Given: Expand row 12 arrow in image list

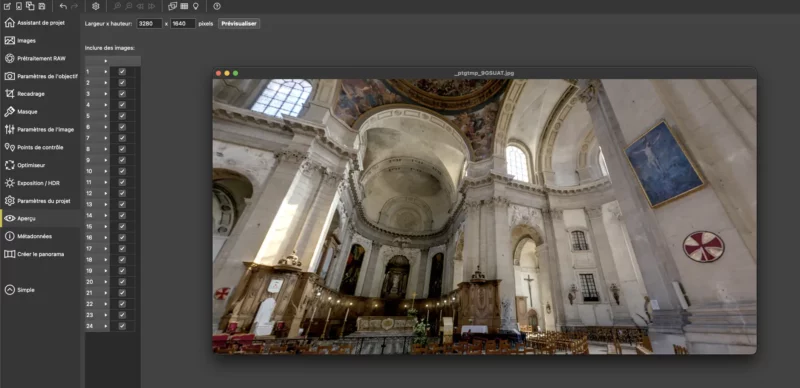Looking at the screenshot, I should [106, 193].
